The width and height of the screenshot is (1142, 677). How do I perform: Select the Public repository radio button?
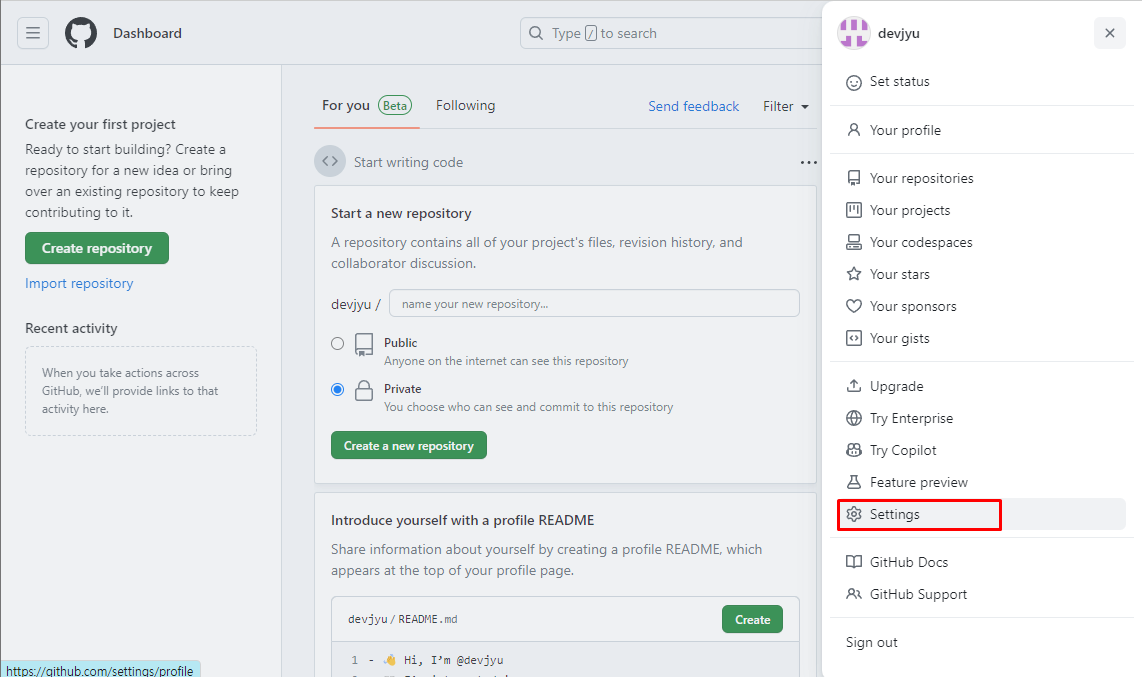[337, 344]
